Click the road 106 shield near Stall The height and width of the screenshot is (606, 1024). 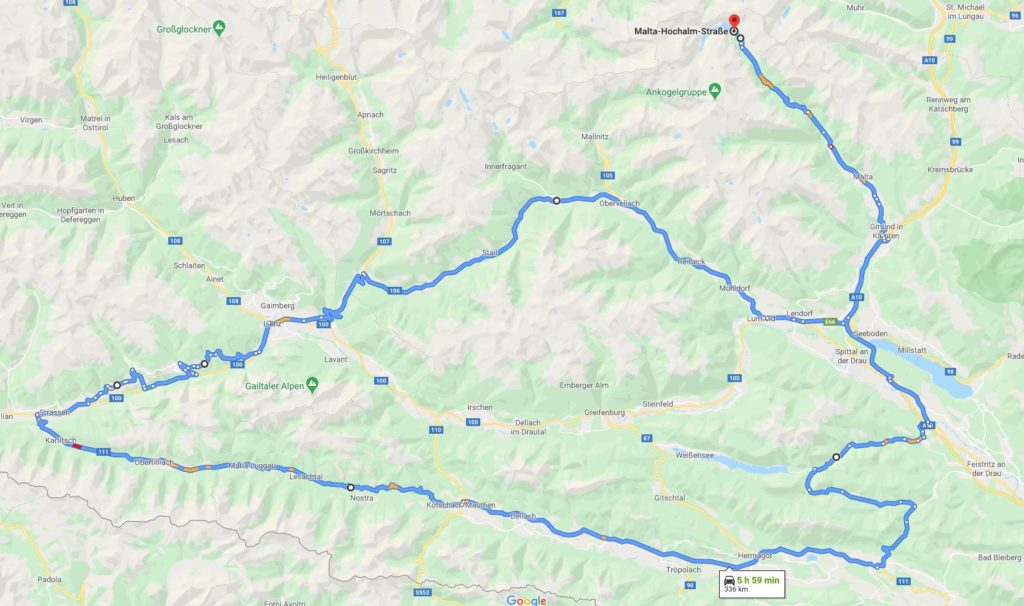pos(394,291)
